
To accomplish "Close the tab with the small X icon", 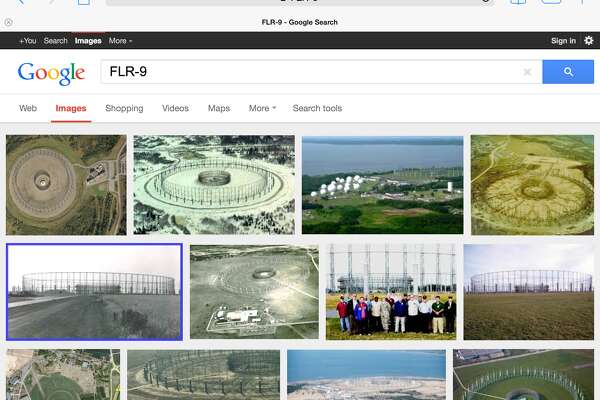I will 8,22.
